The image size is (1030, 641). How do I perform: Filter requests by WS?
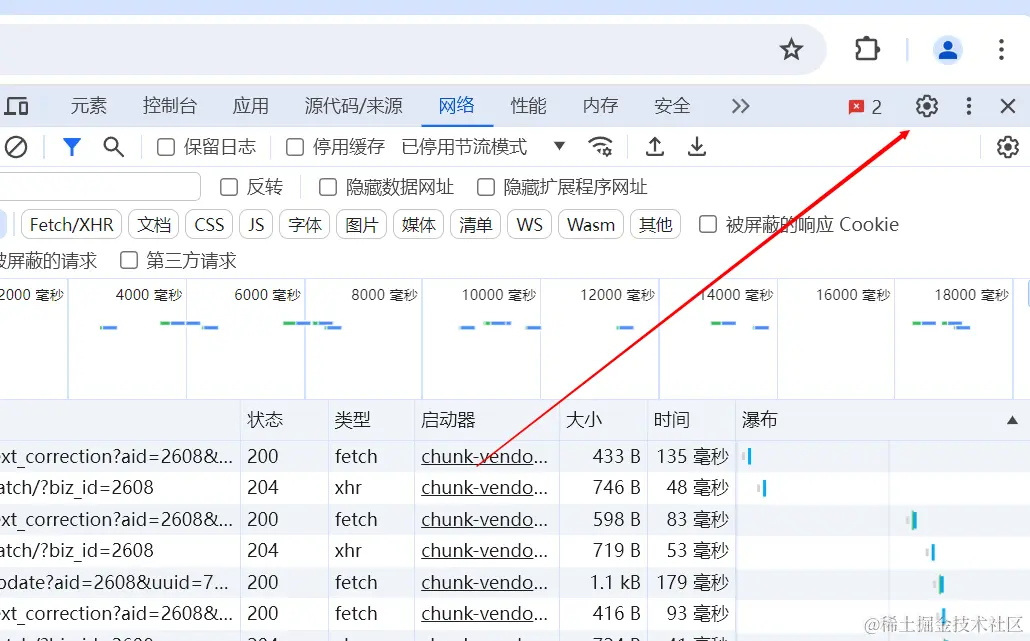[529, 225]
